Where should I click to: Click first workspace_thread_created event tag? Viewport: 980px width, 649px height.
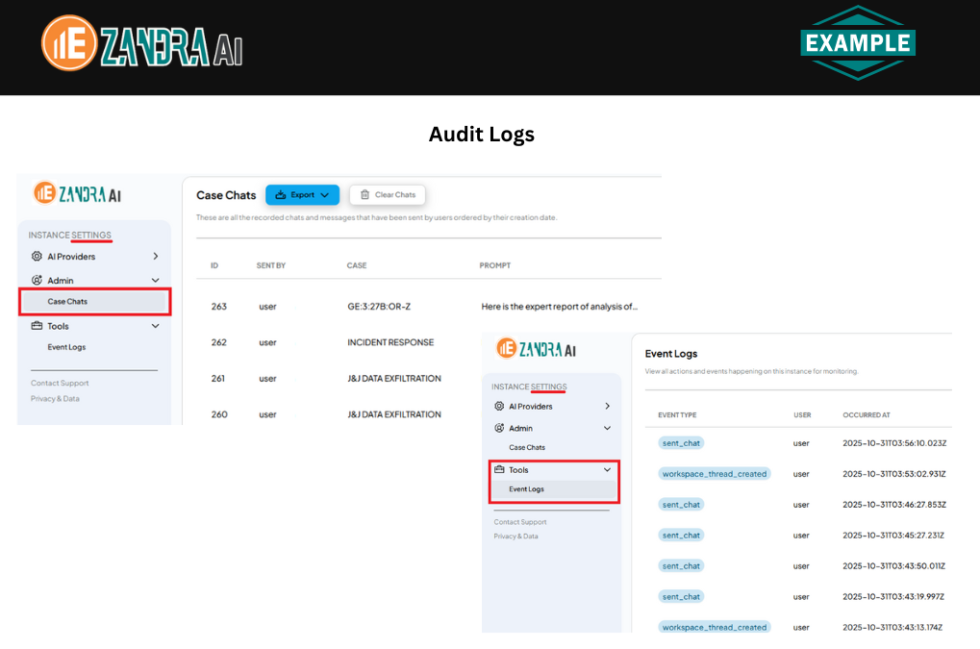714,474
